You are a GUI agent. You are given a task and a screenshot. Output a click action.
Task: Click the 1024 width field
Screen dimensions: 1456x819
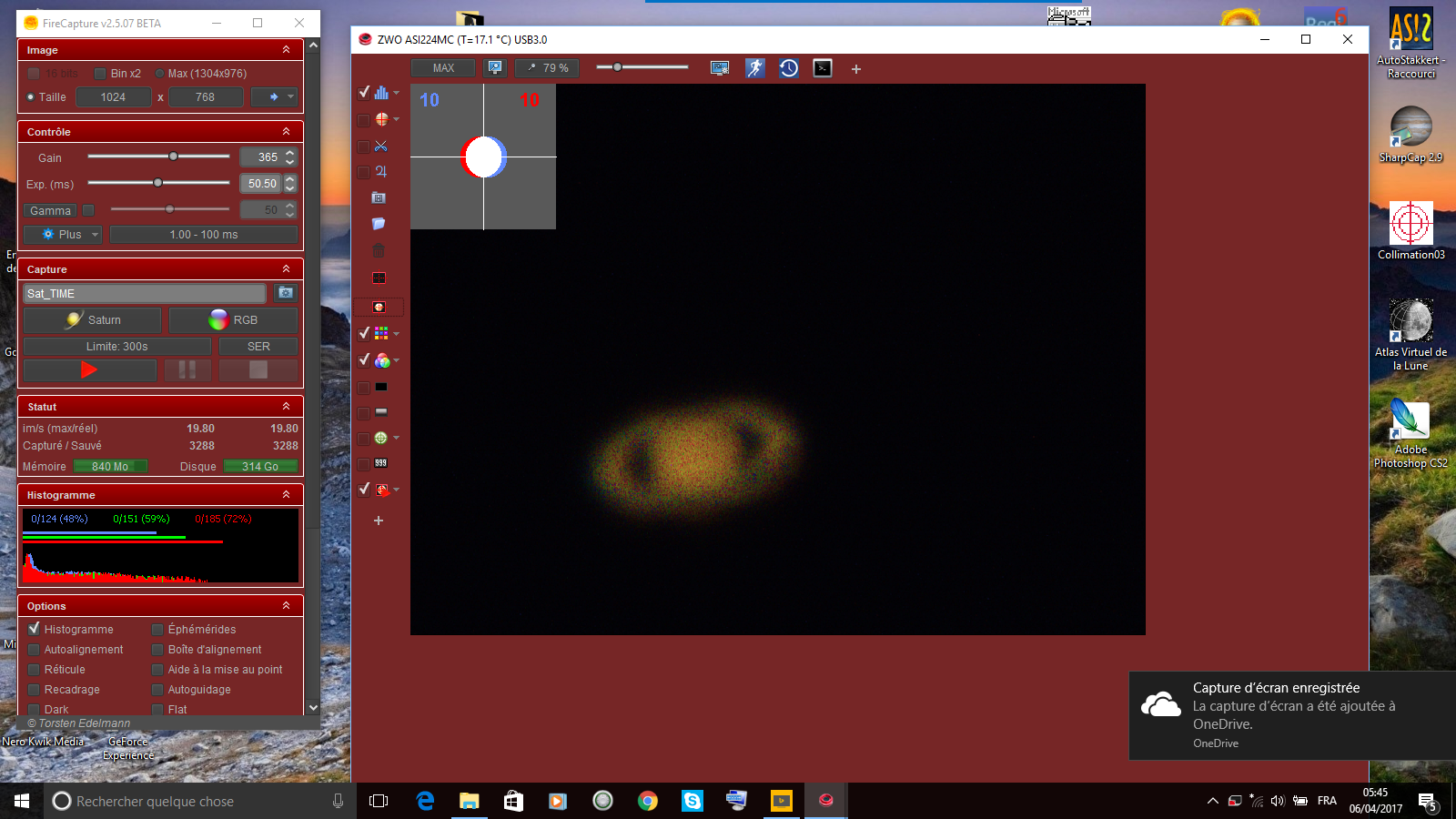point(114,97)
